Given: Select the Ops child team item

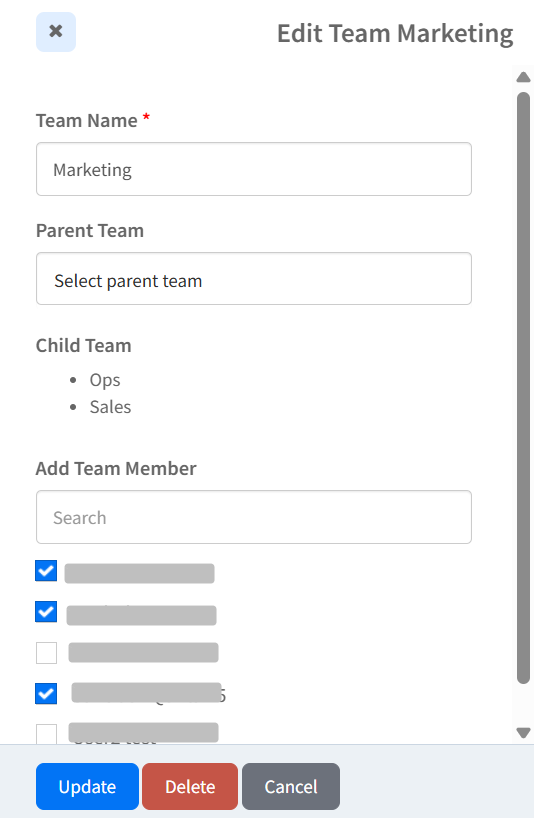Looking at the screenshot, I should (x=105, y=380).
